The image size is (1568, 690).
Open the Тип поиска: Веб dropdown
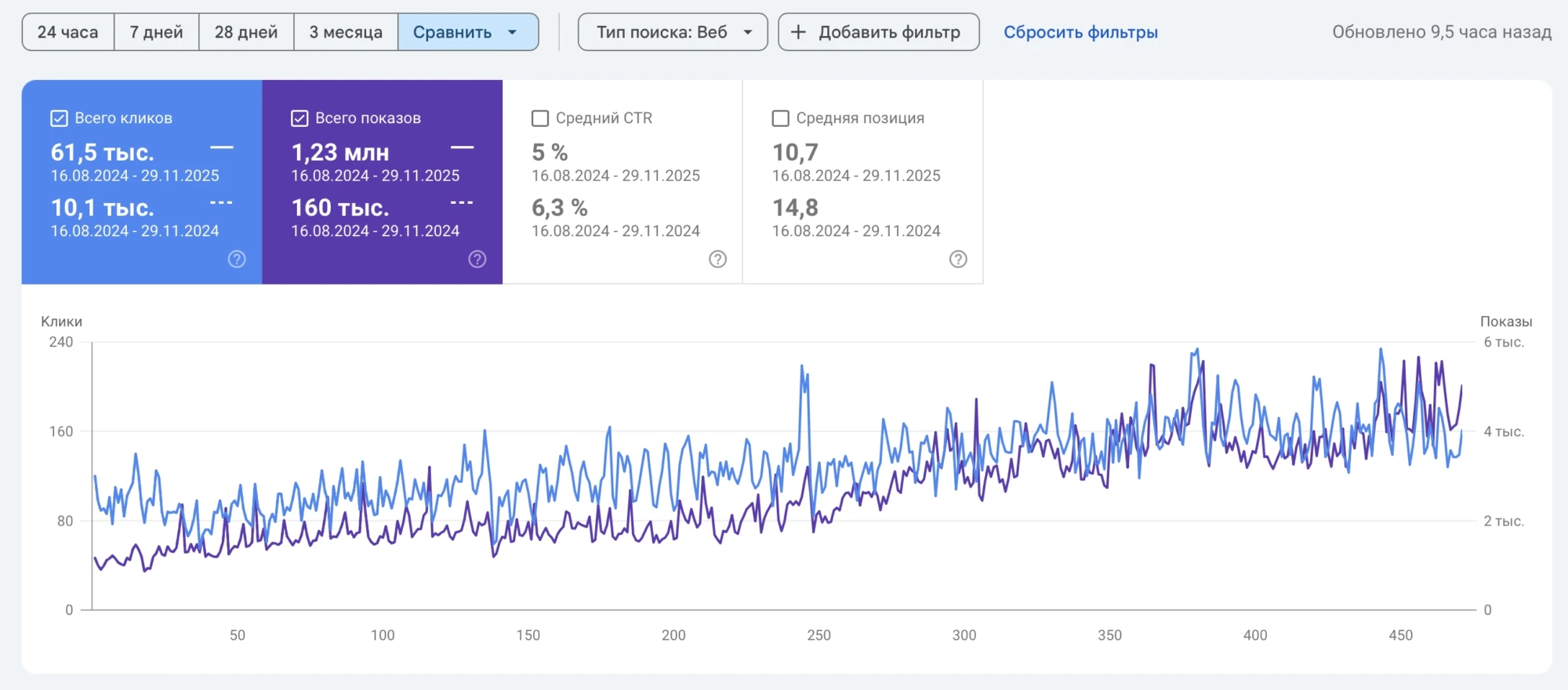[672, 32]
